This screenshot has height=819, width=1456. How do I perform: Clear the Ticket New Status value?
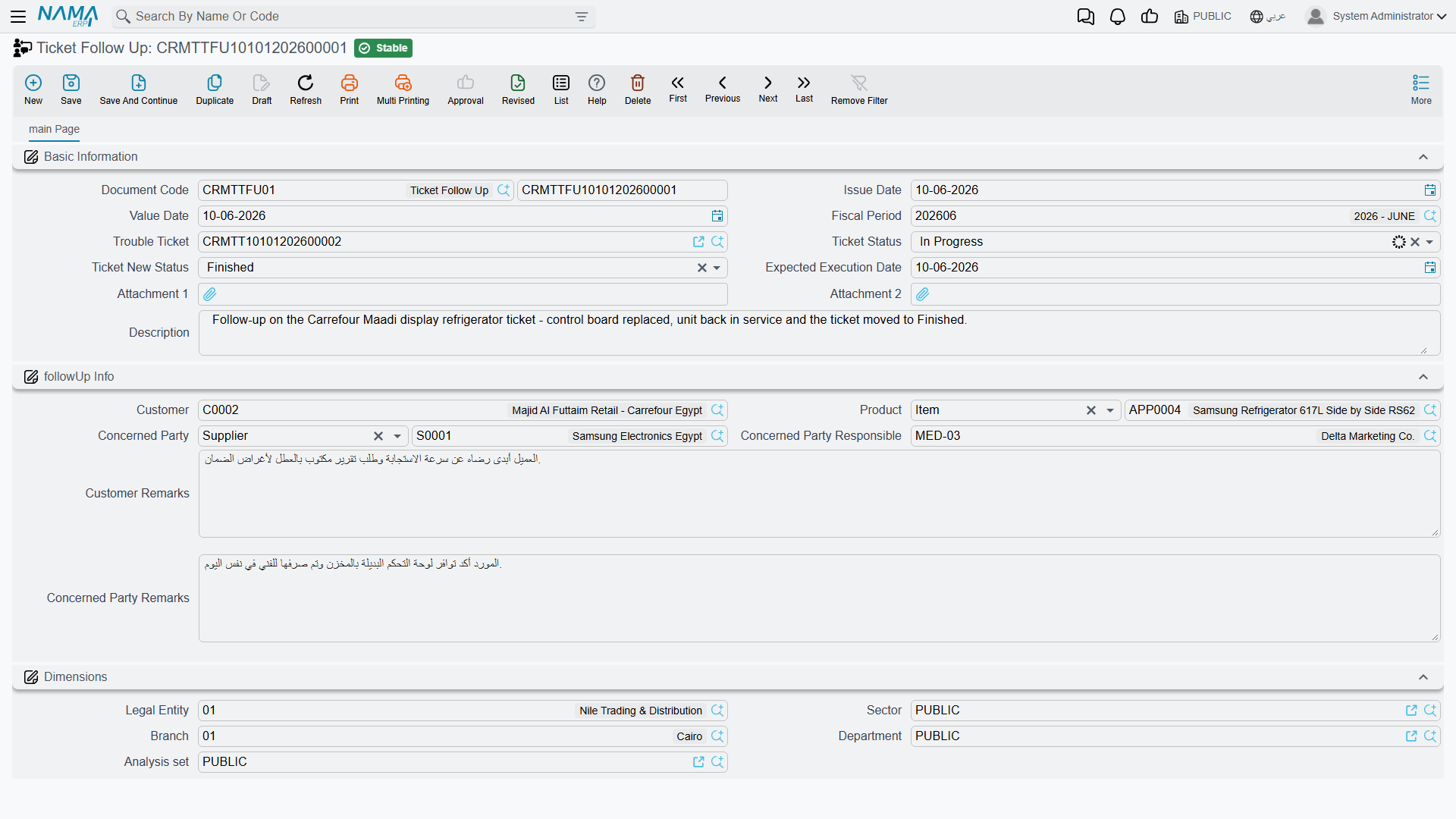coord(702,268)
